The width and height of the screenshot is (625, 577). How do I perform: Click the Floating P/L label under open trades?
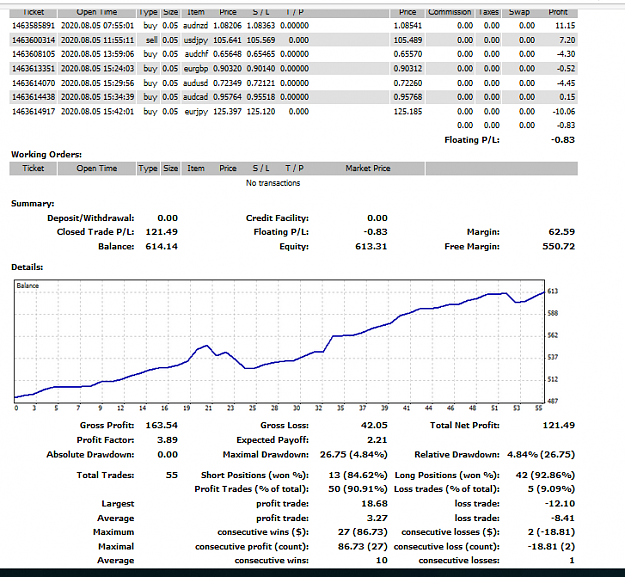(x=472, y=140)
